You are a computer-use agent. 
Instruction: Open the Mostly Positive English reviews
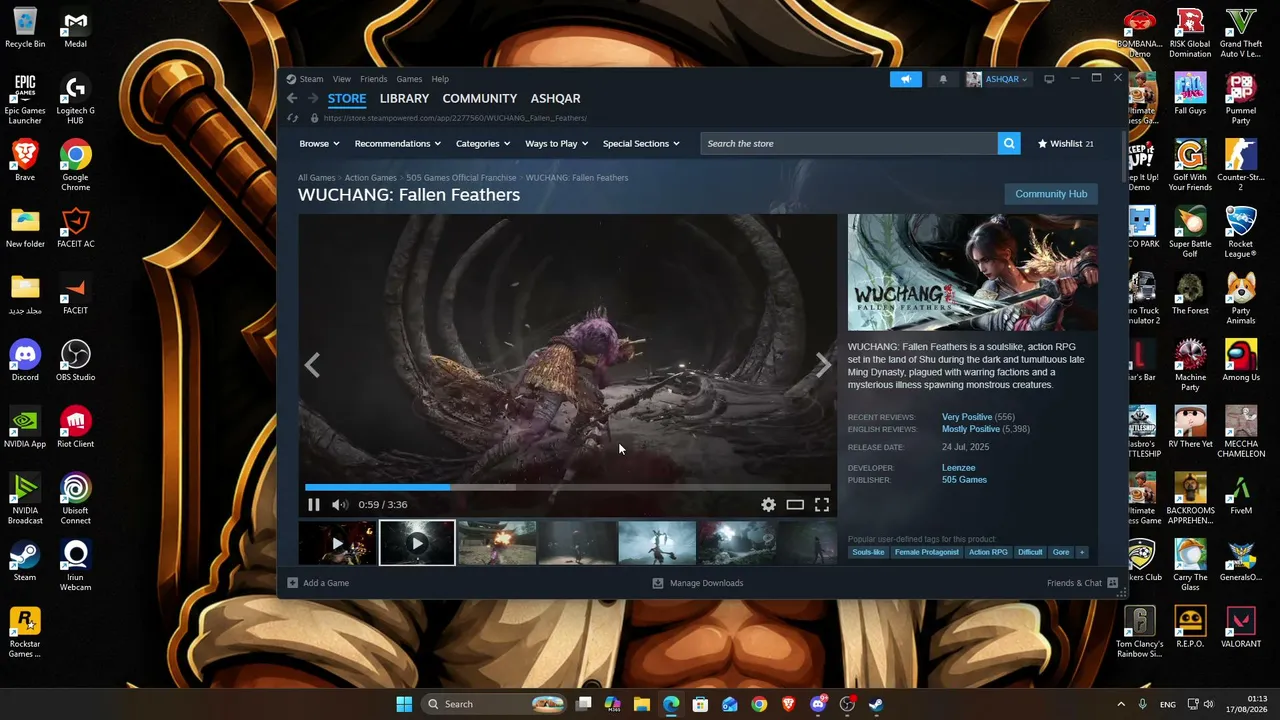click(x=971, y=429)
